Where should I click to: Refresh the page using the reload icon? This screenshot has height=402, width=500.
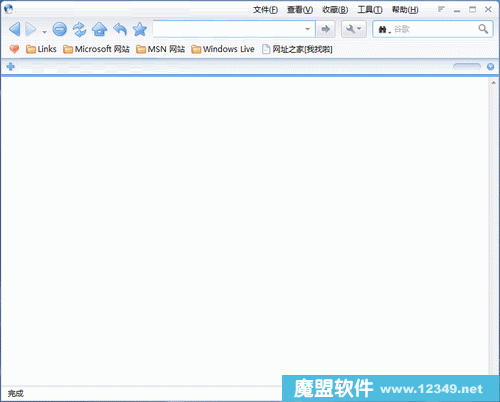pos(80,29)
